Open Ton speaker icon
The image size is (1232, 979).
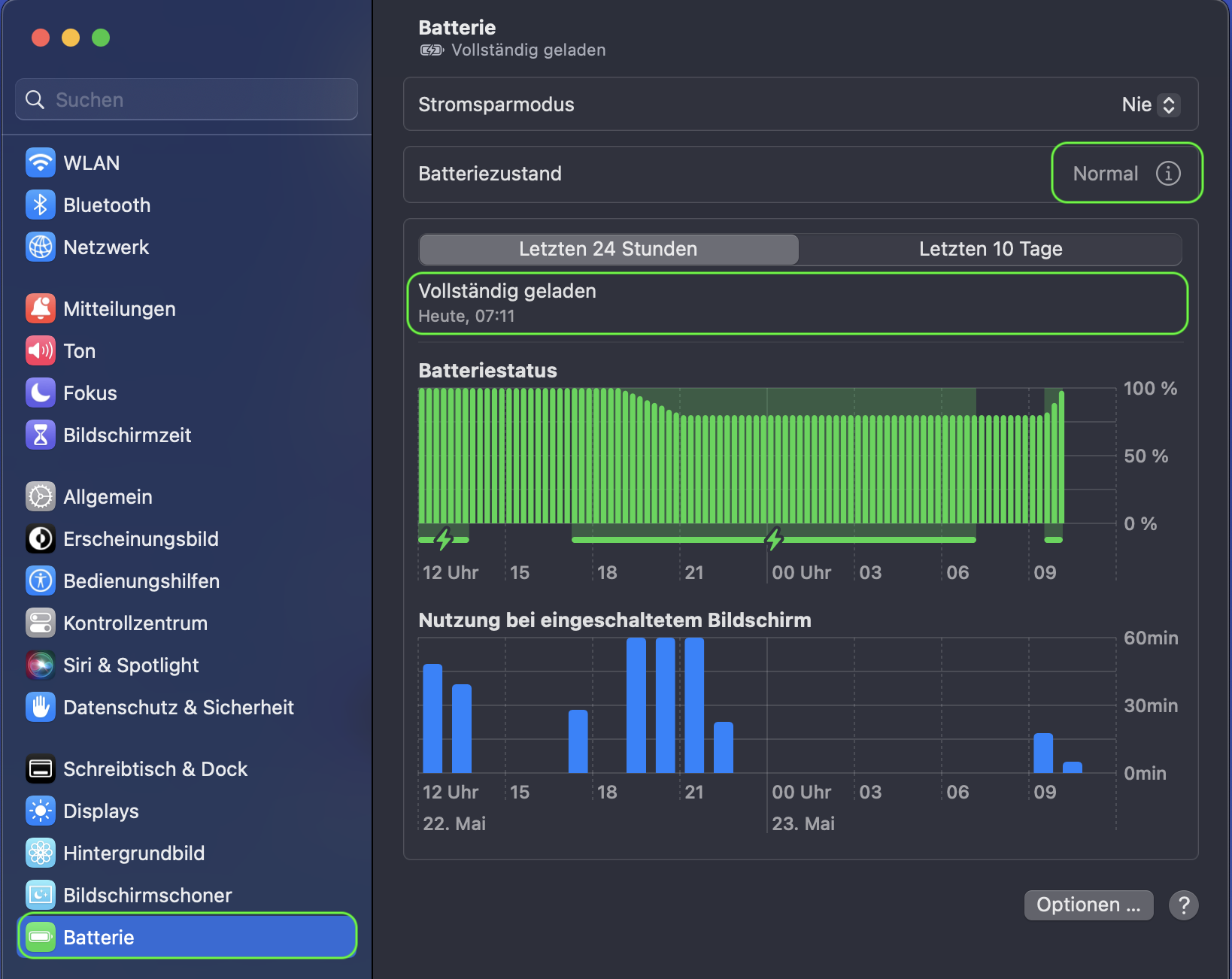tap(41, 350)
